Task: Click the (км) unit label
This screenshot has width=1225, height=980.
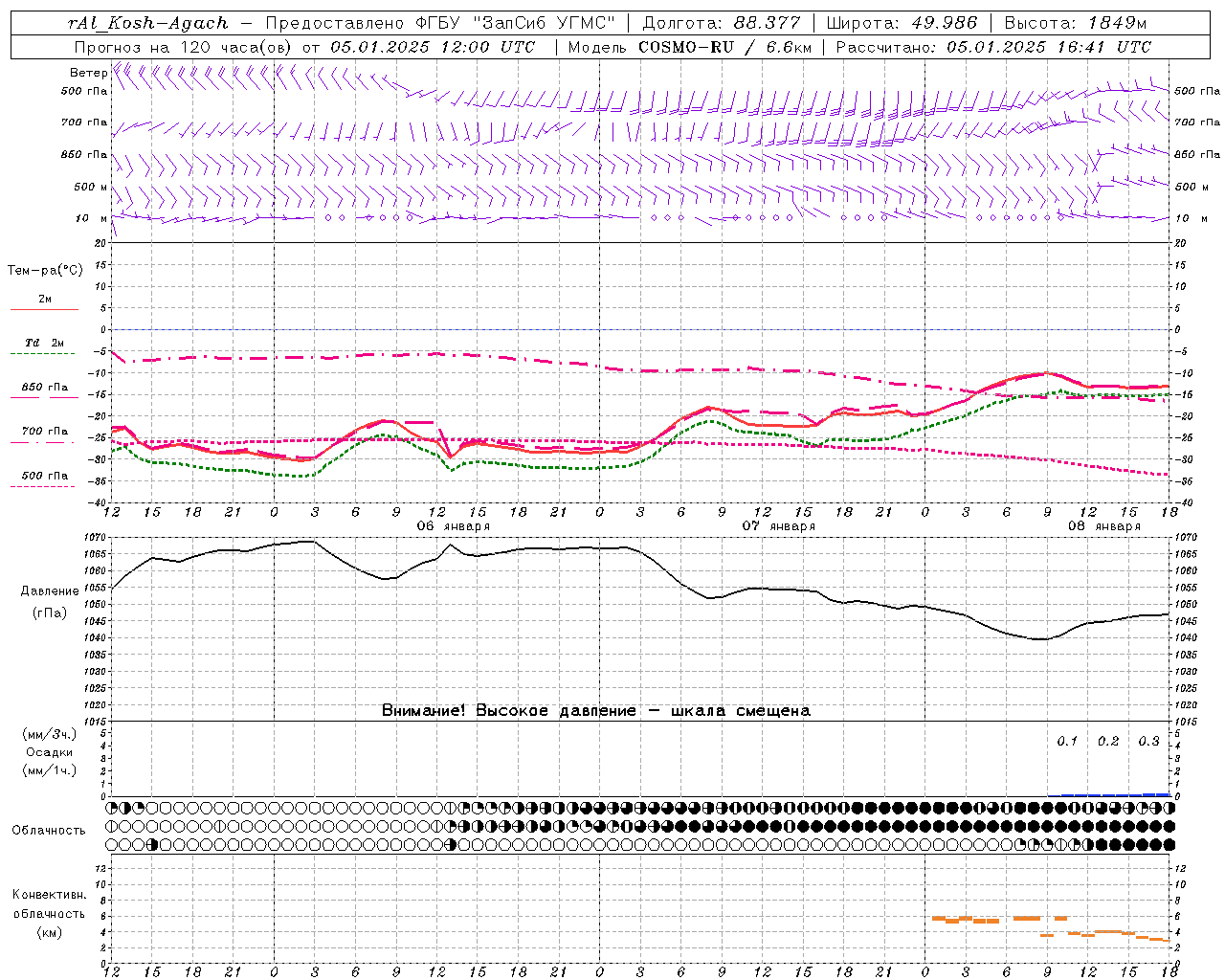Action: [50, 932]
